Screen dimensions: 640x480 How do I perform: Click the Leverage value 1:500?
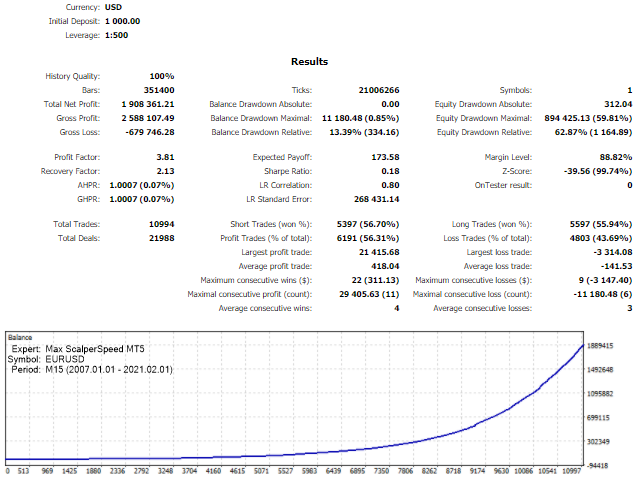coord(116,35)
